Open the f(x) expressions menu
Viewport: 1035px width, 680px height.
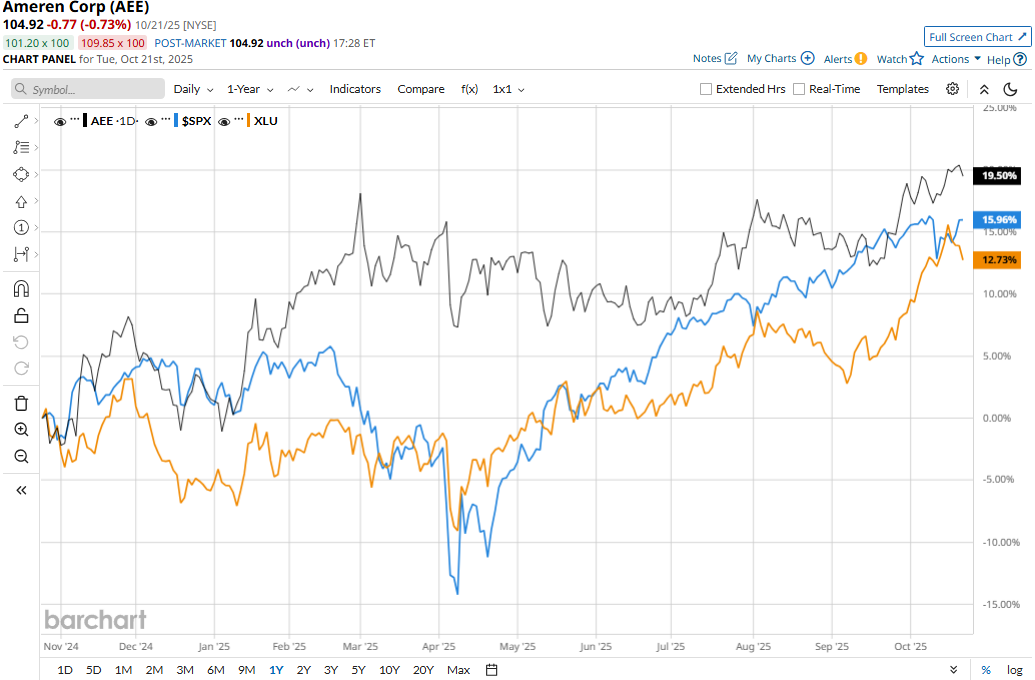tap(469, 89)
